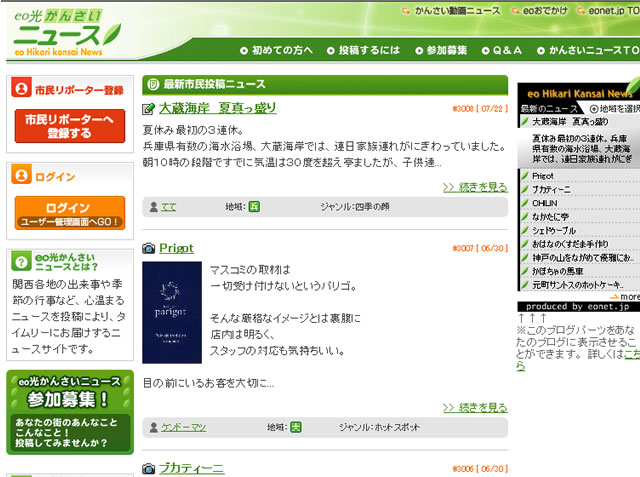This screenshot has width=640, height=477.
Task: Click the parigot dark blue thumbnail
Action: [172, 312]
